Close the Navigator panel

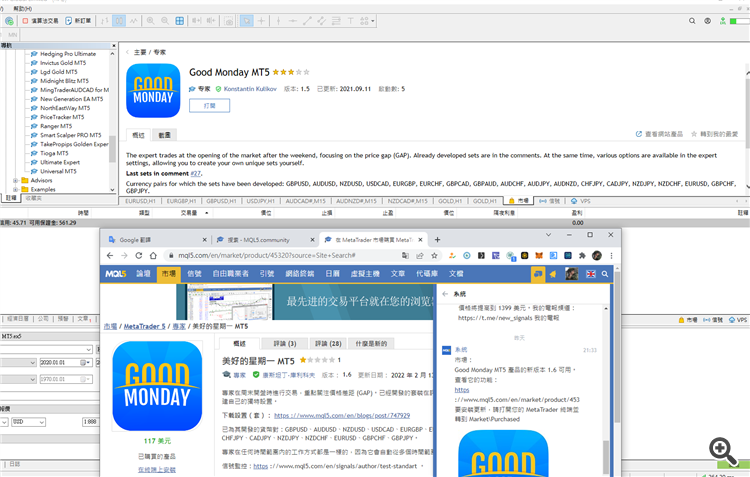tap(114, 45)
